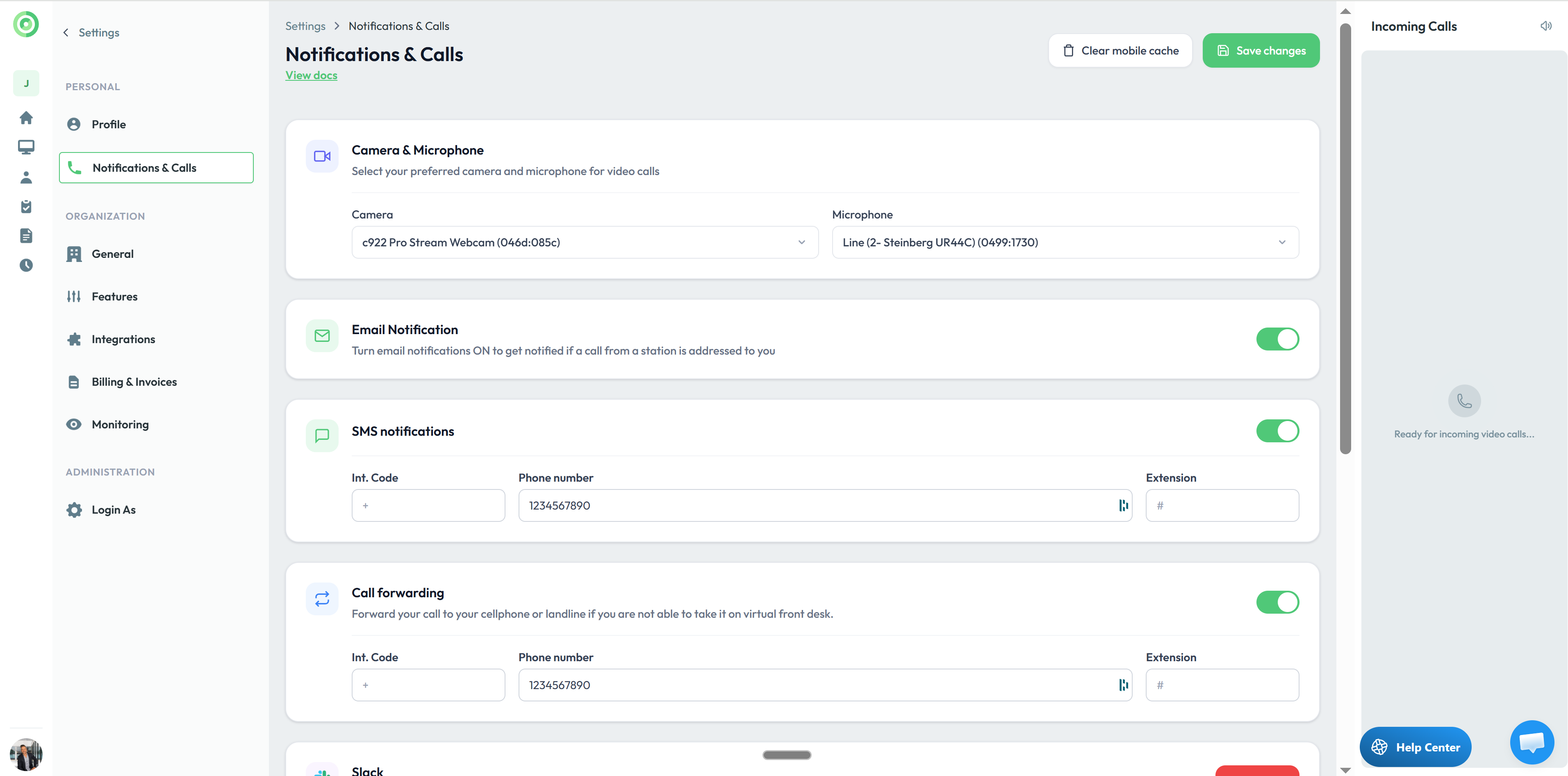Click the home icon in left rail
Viewport: 1568px width, 776px height.
pos(26,118)
